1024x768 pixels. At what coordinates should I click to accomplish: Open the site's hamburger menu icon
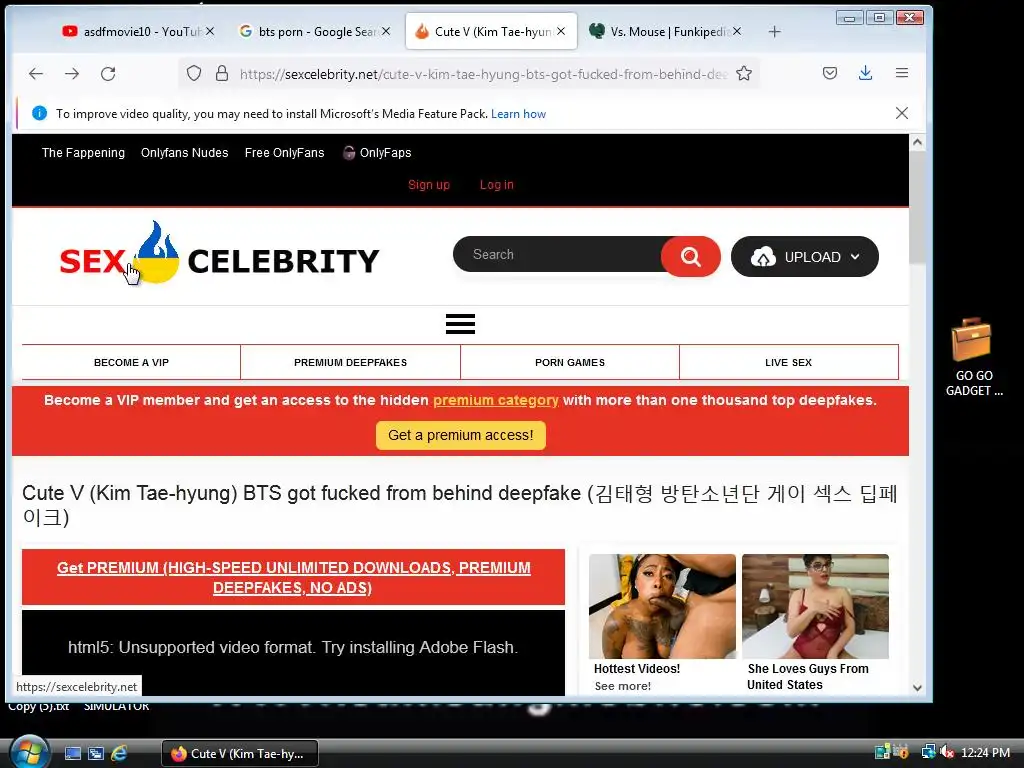pos(460,324)
